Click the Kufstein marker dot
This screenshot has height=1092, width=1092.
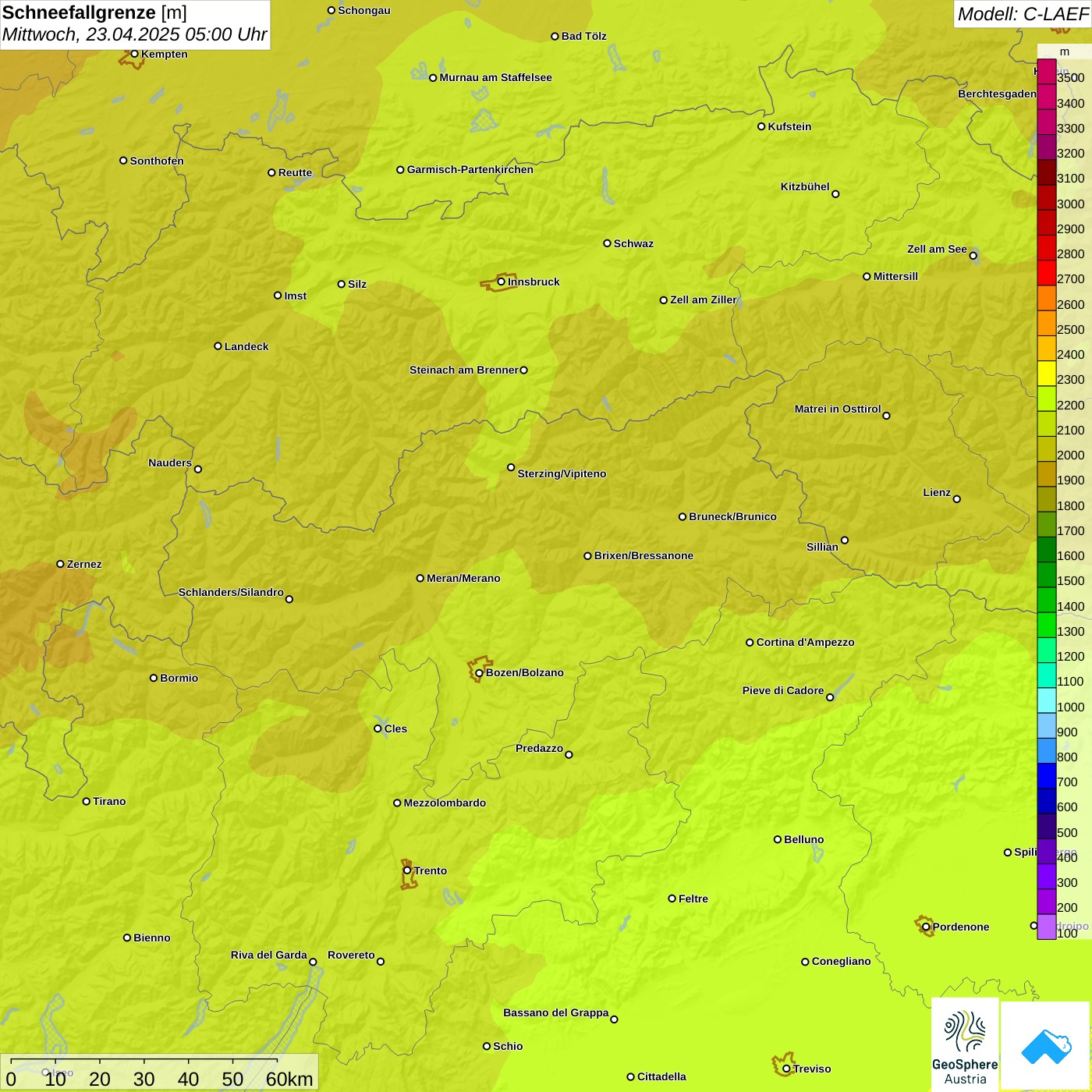tap(761, 126)
